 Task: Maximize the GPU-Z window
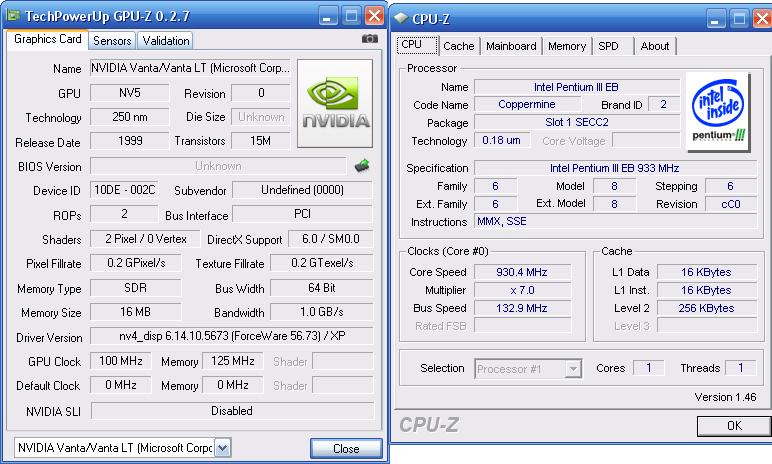pyautogui.click(x=351, y=16)
